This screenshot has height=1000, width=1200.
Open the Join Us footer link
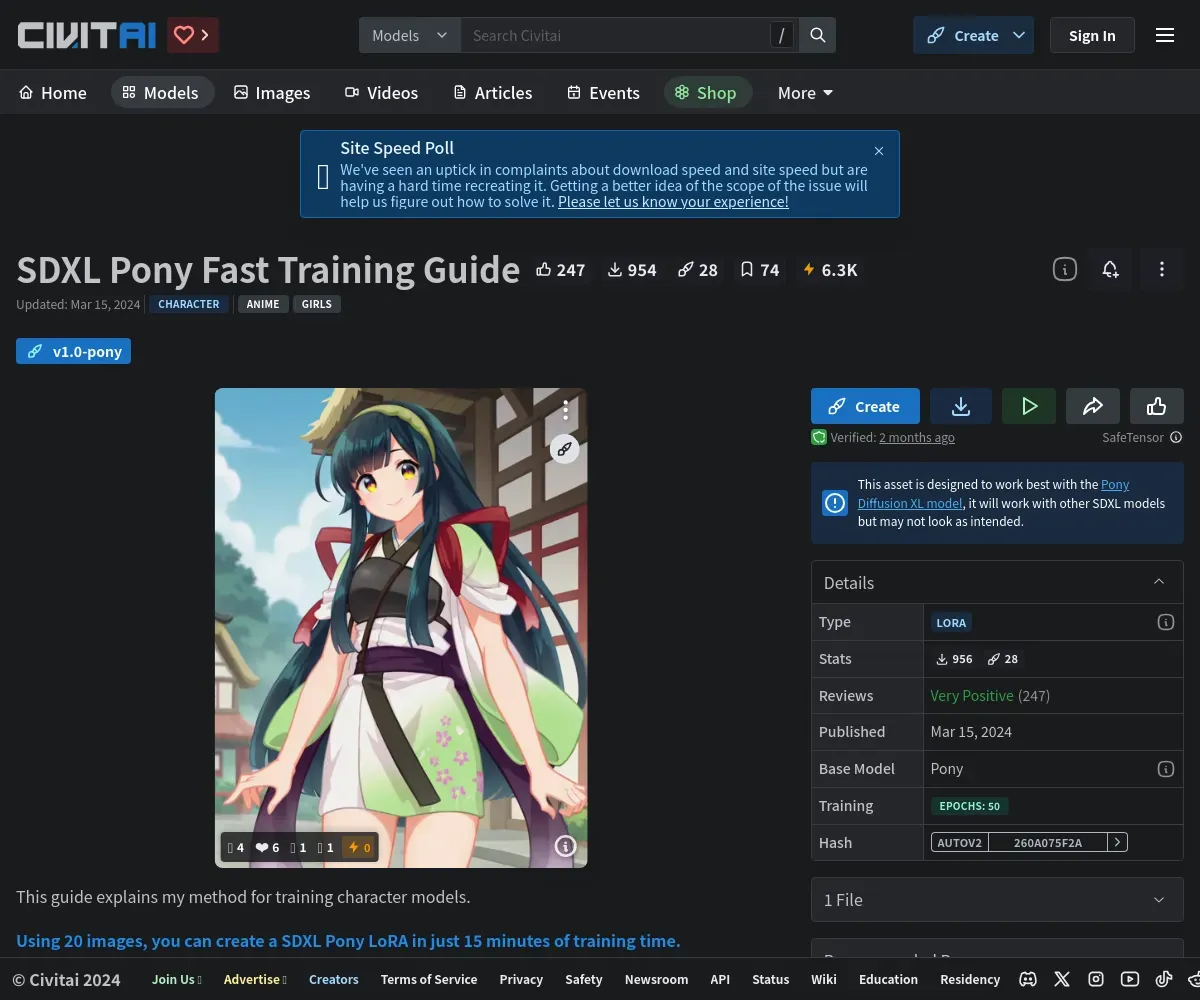(x=177, y=979)
